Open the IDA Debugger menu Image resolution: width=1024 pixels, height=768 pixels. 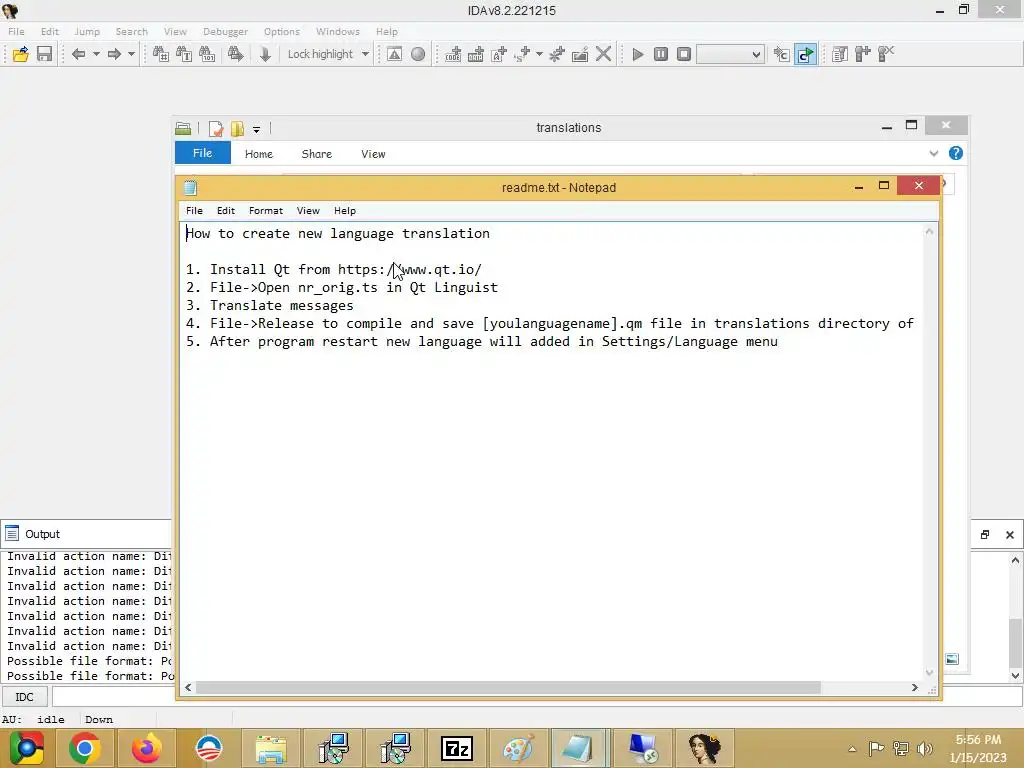click(225, 31)
